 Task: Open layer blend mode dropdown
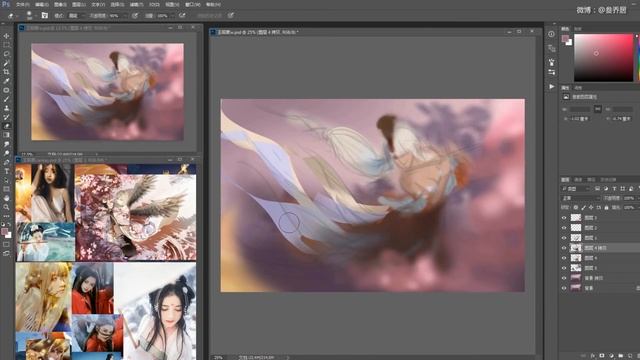click(x=581, y=198)
